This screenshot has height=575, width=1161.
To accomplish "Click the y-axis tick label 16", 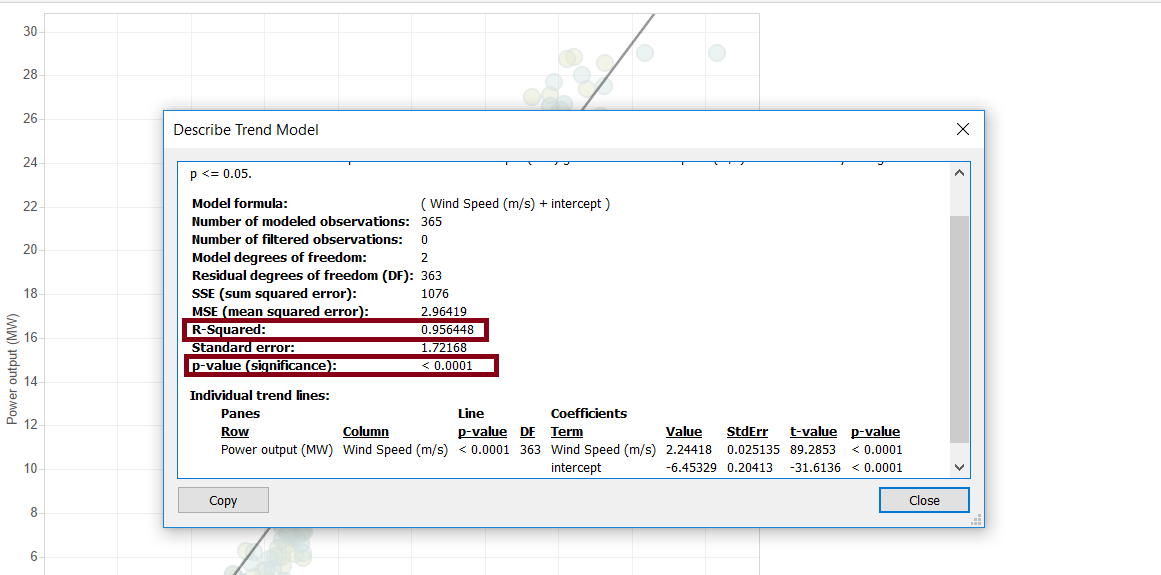I will point(30,338).
